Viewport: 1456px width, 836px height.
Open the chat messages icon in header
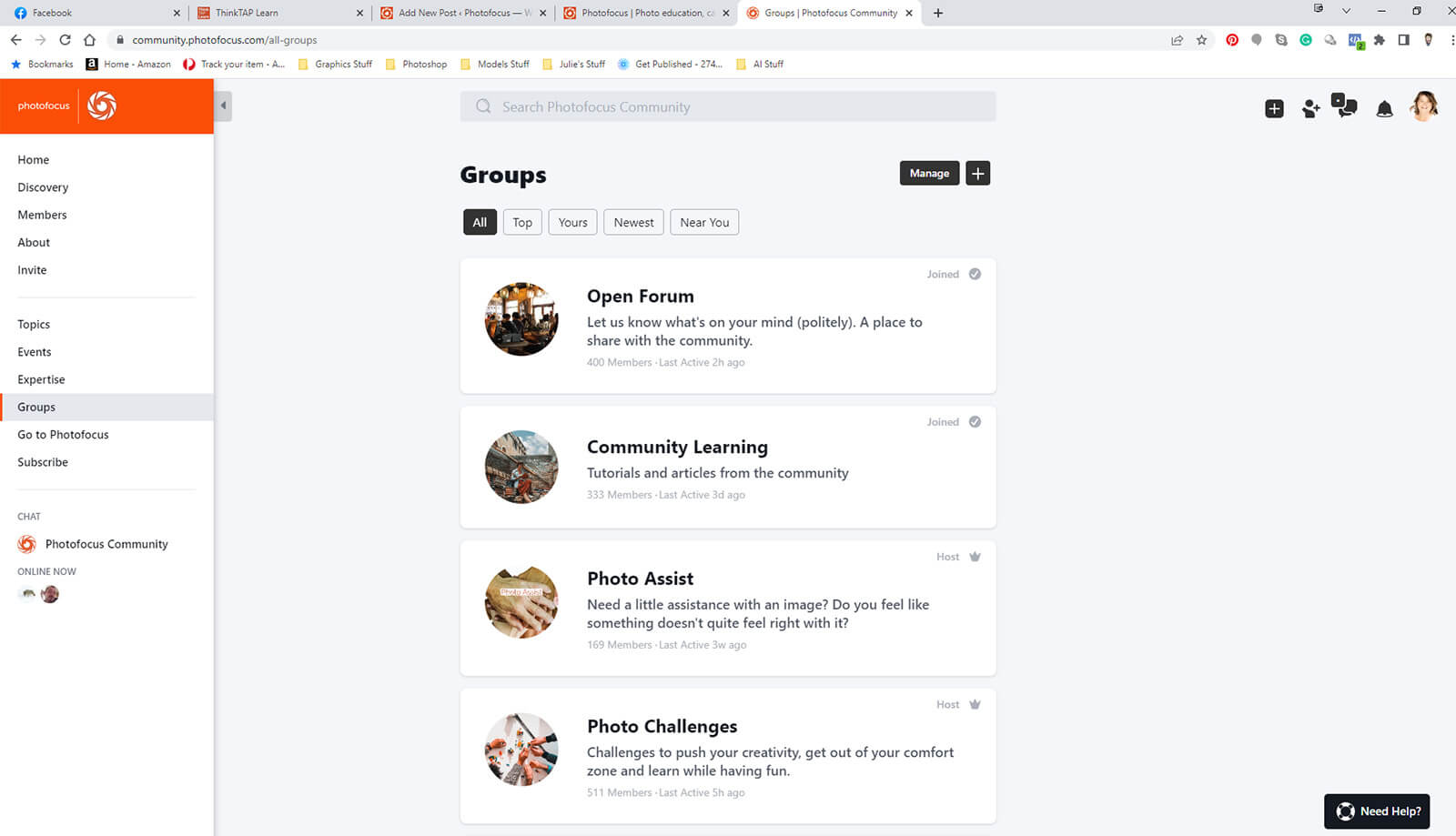[1344, 106]
